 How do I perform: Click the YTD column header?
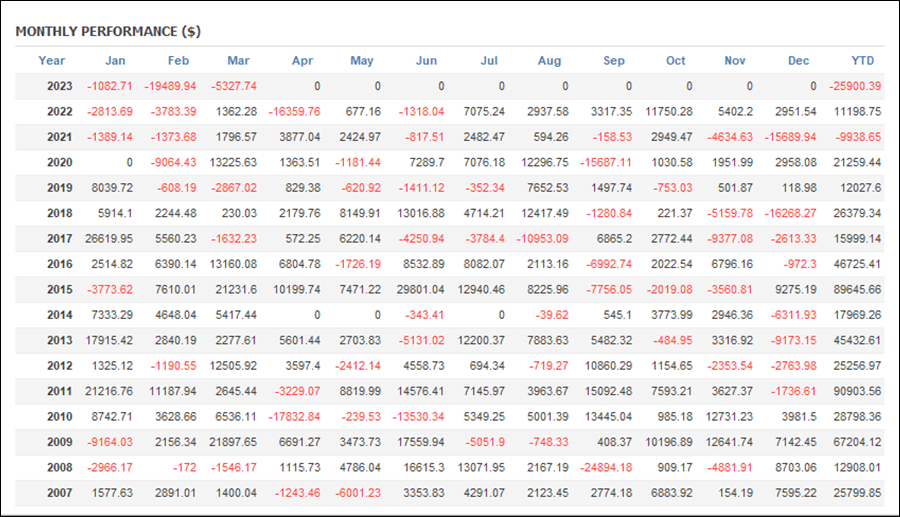[x=863, y=61]
